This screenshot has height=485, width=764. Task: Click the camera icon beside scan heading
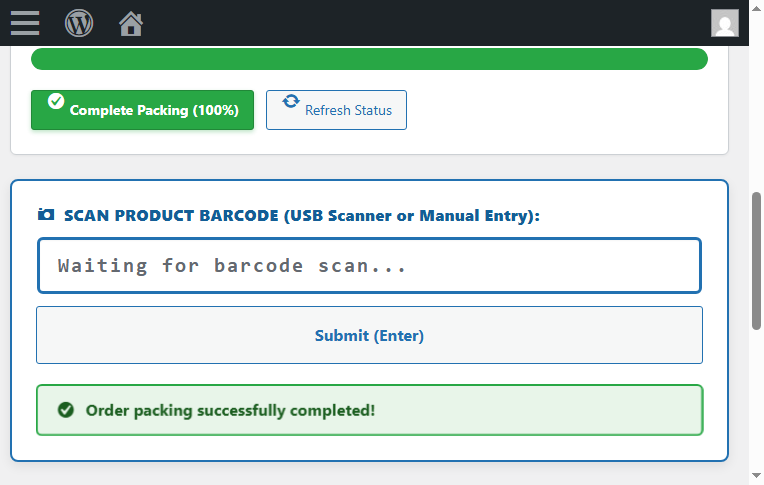(x=46, y=214)
